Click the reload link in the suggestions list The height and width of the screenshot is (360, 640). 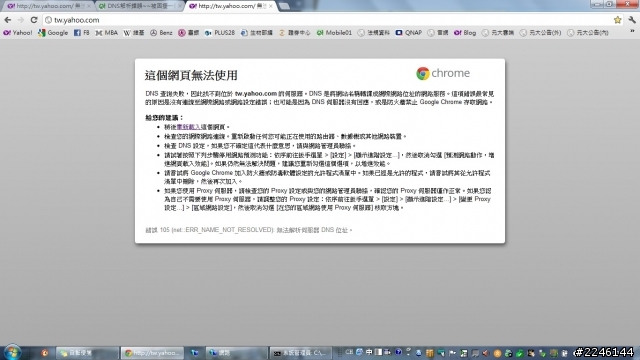tap(189, 127)
